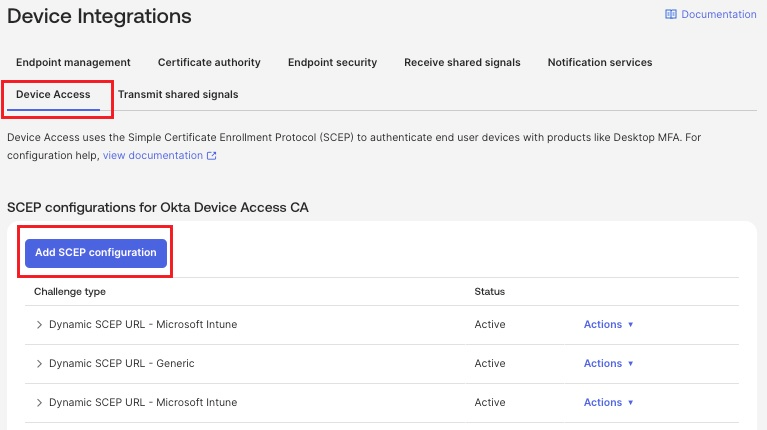Open Actions dropdown for last Microsoft Intune row
Image resolution: width=767 pixels, height=430 pixels.
[x=609, y=402]
